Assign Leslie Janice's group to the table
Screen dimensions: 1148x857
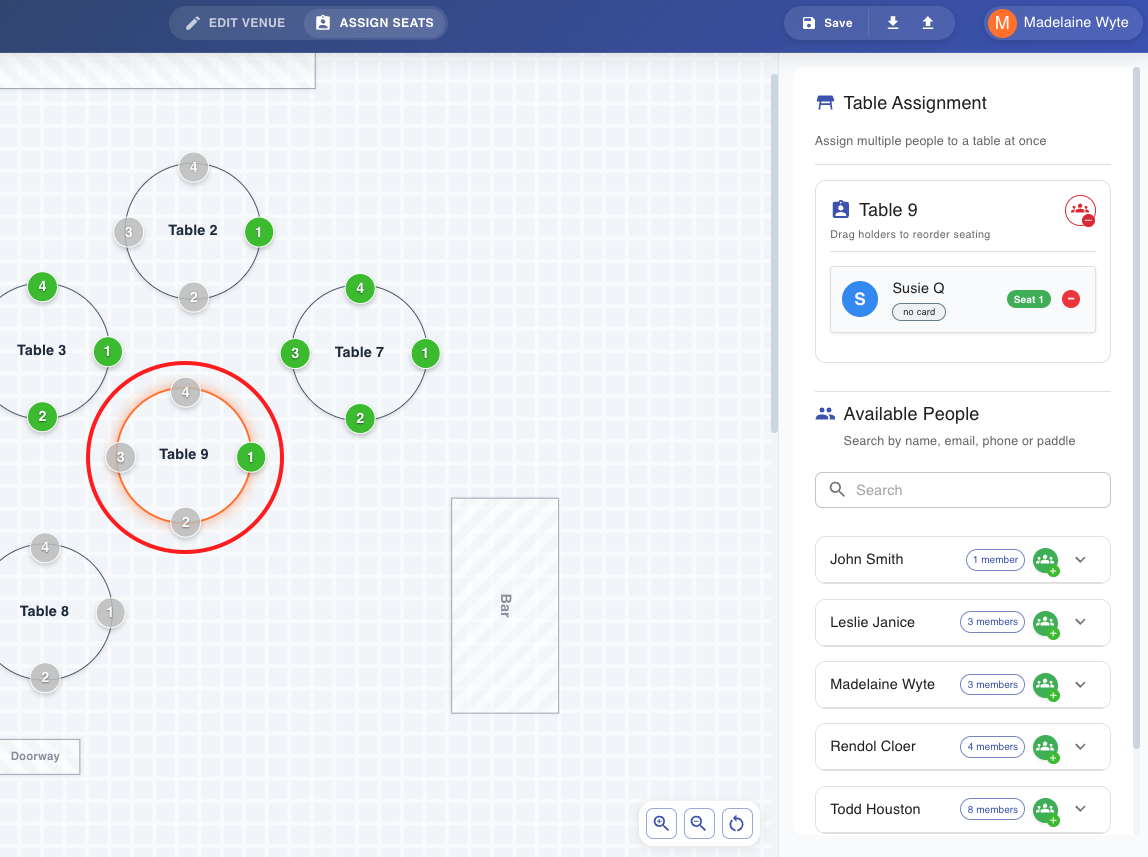(1046, 624)
